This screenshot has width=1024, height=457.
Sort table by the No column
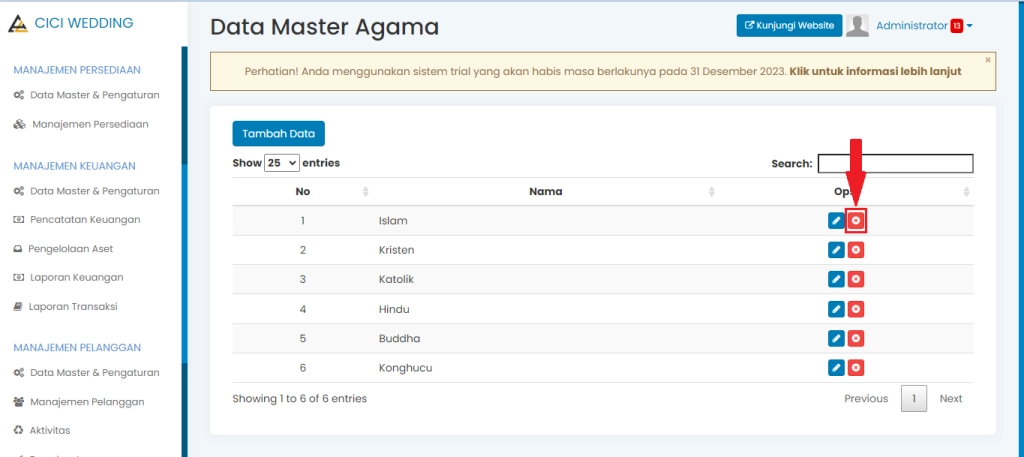pyautogui.click(x=303, y=192)
